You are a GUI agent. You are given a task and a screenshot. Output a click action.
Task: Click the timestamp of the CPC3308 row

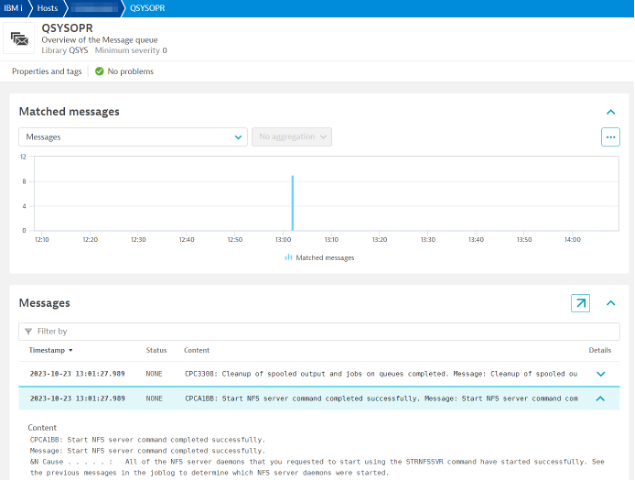[77, 374]
